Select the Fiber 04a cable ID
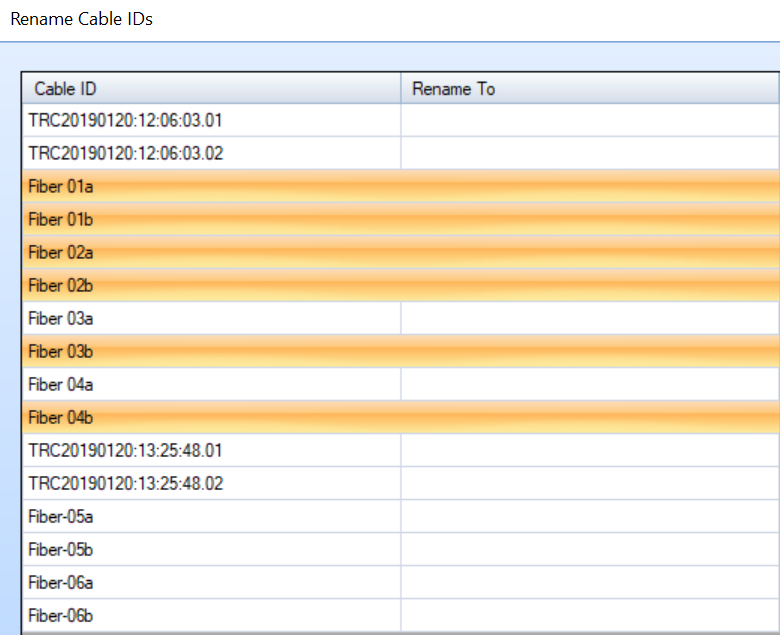This screenshot has width=780, height=635. tap(61, 384)
